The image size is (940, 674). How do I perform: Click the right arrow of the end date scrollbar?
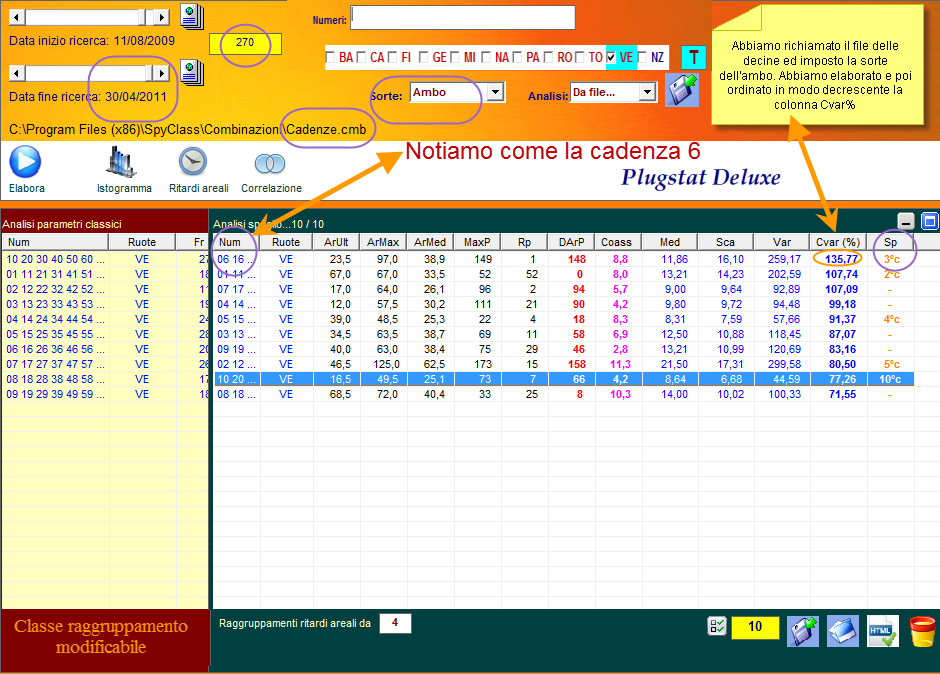161,73
